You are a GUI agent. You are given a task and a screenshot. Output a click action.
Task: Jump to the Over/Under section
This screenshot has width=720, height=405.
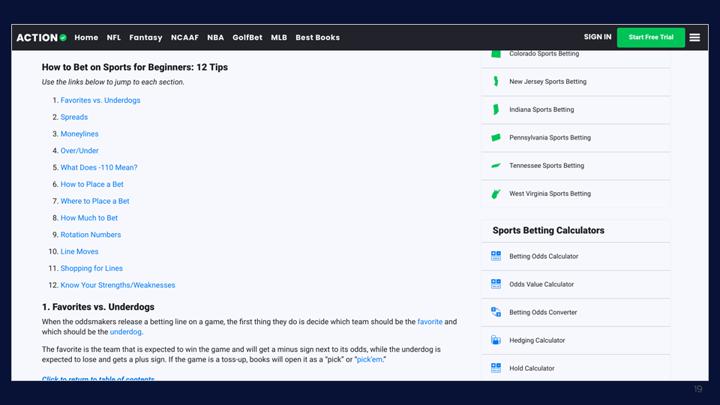tap(79, 151)
